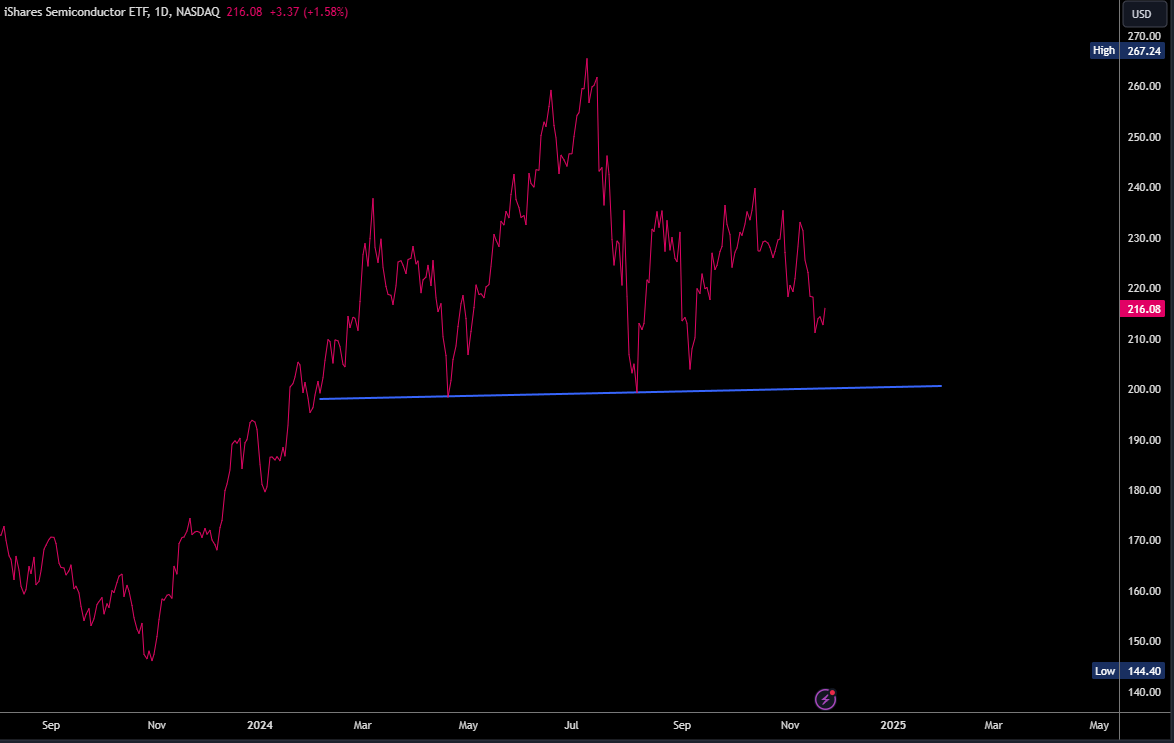Click the 250.00 price axis label
Screen dimensions: 1174x743
tap(1144, 137)
